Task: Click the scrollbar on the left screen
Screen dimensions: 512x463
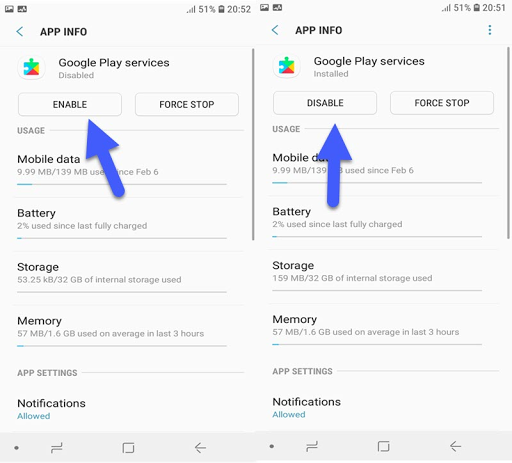Action: tap(253, 144)
